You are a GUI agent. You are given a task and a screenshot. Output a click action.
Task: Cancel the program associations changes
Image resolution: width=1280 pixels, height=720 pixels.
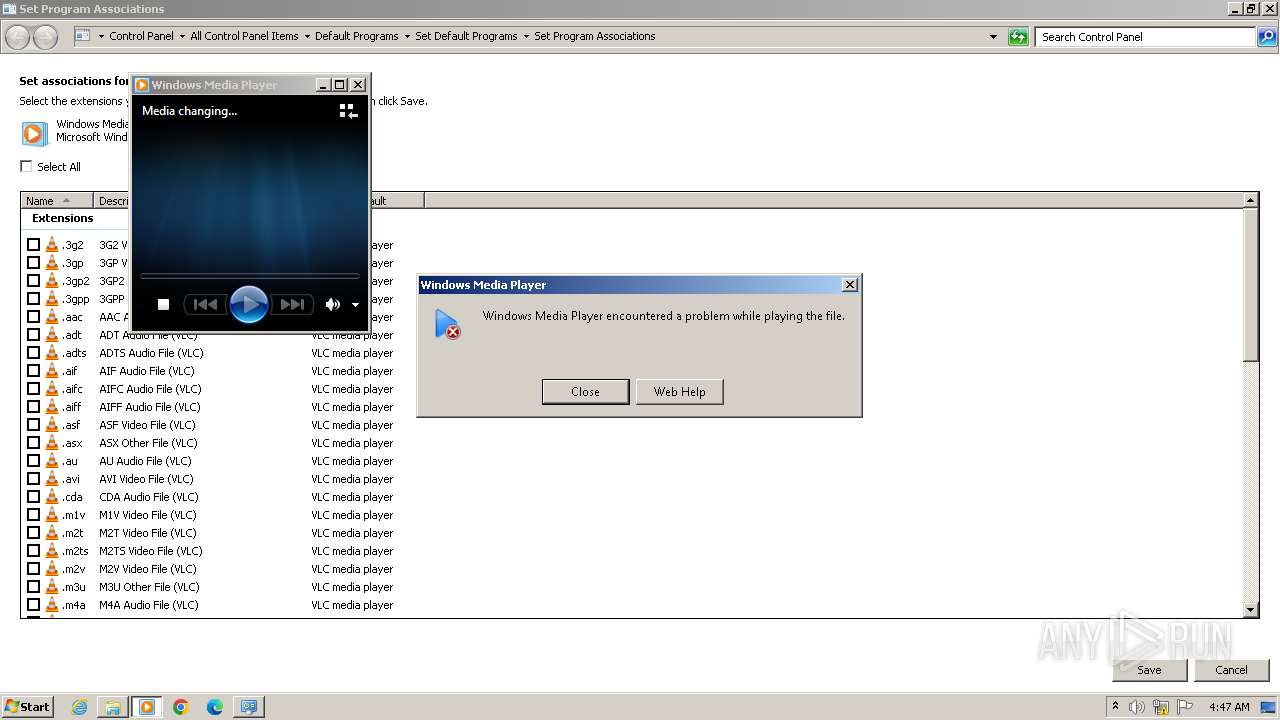(1231, 670)
